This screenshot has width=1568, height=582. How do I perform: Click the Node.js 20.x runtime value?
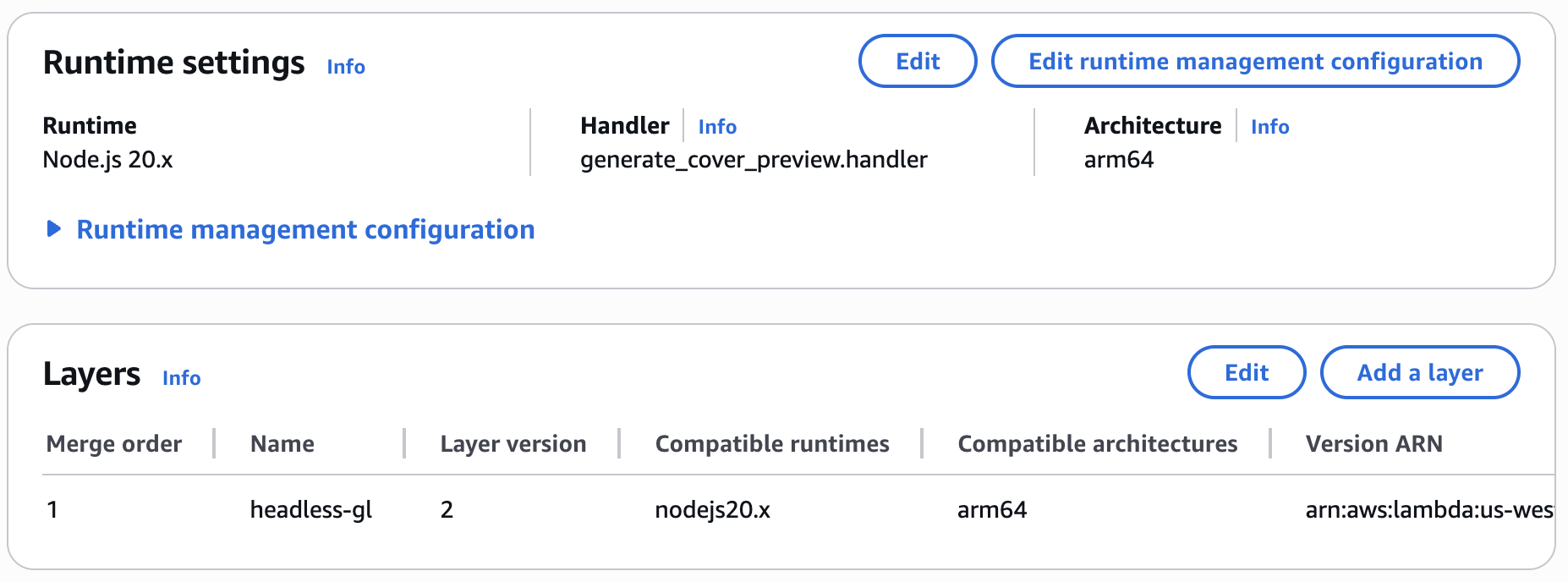point(107,160)
